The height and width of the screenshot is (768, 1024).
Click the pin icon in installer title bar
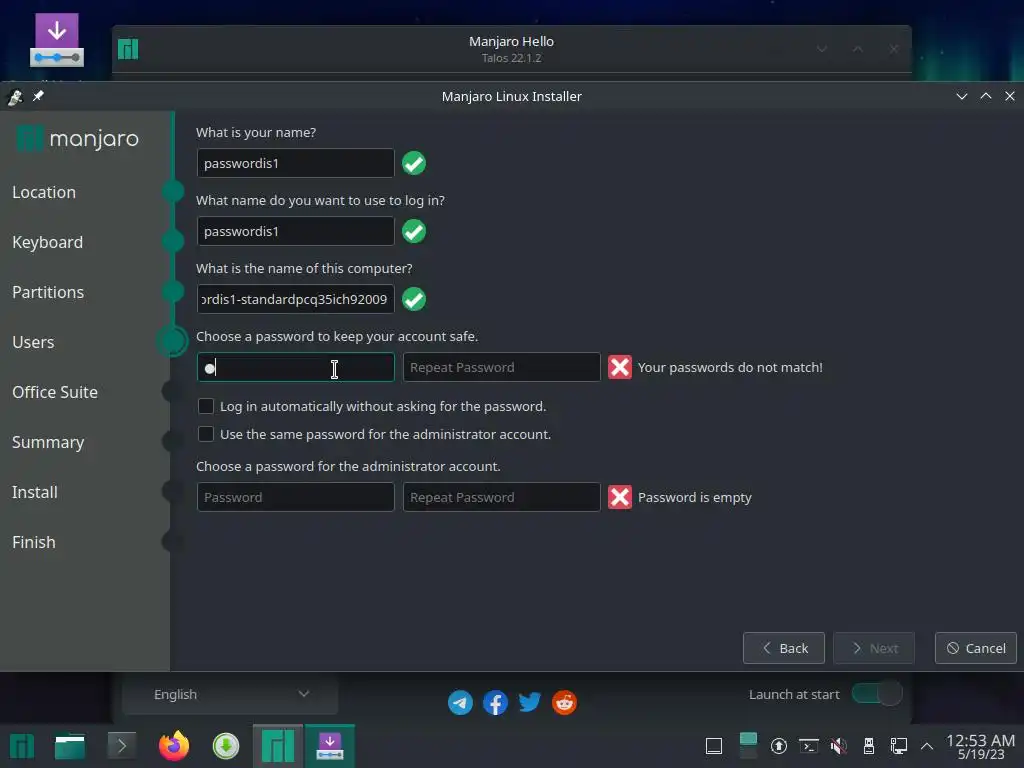point(38,96)
